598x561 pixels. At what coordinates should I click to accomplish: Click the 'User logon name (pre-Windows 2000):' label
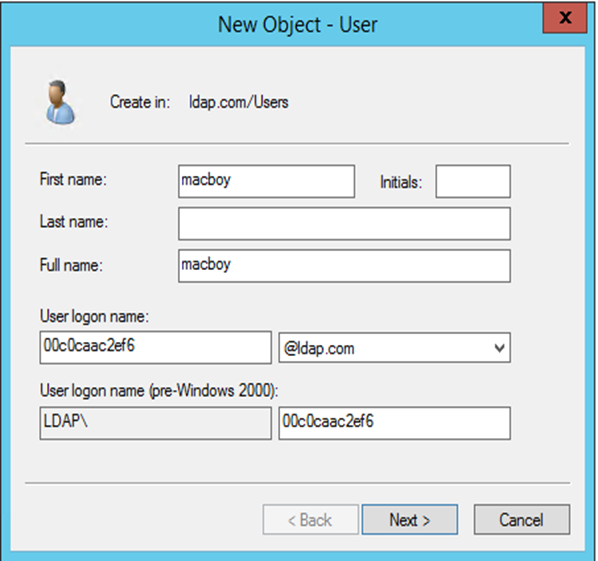click(x=159, y=391)
